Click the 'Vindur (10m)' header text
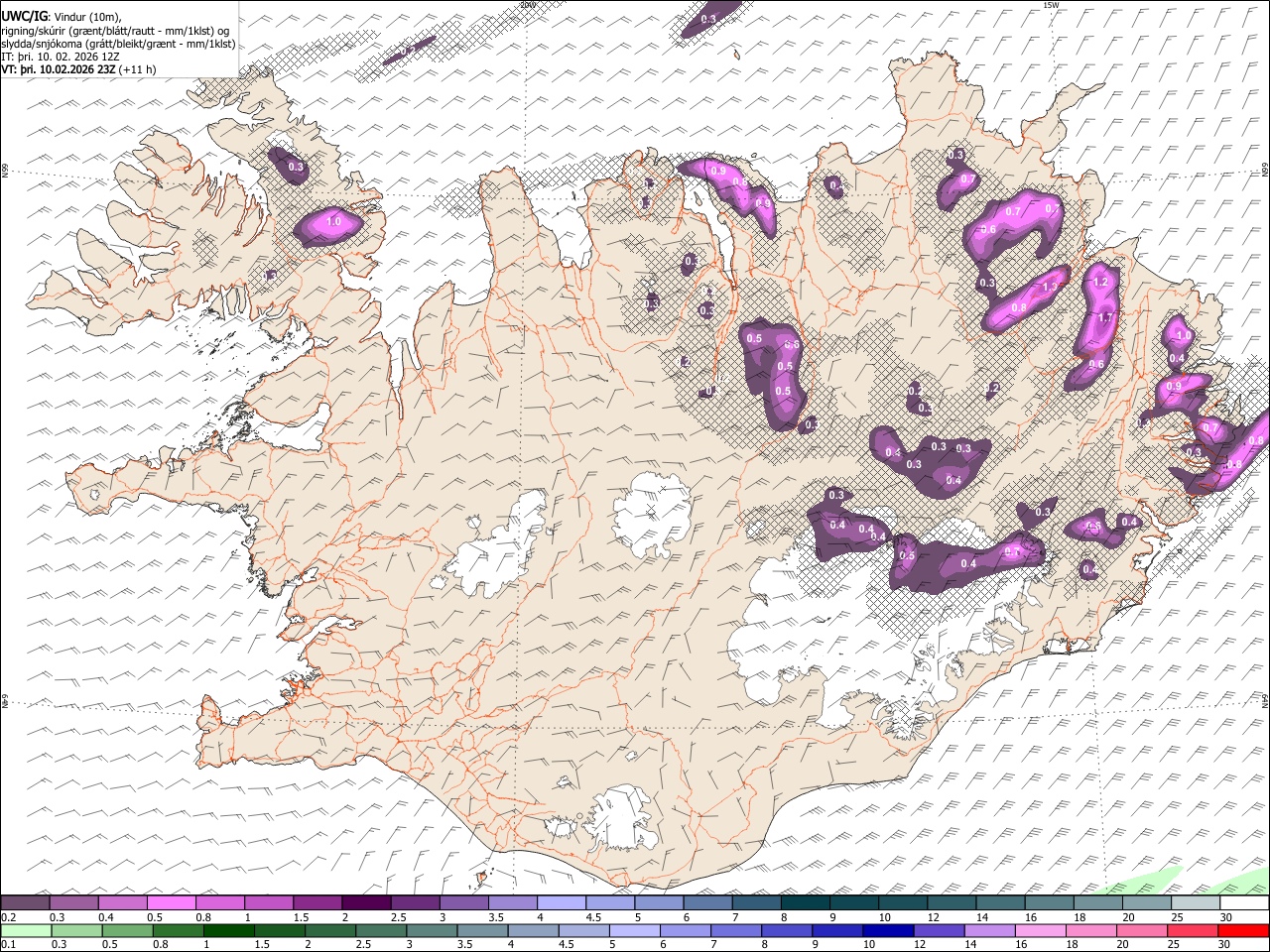 click(x=88, y=16)
